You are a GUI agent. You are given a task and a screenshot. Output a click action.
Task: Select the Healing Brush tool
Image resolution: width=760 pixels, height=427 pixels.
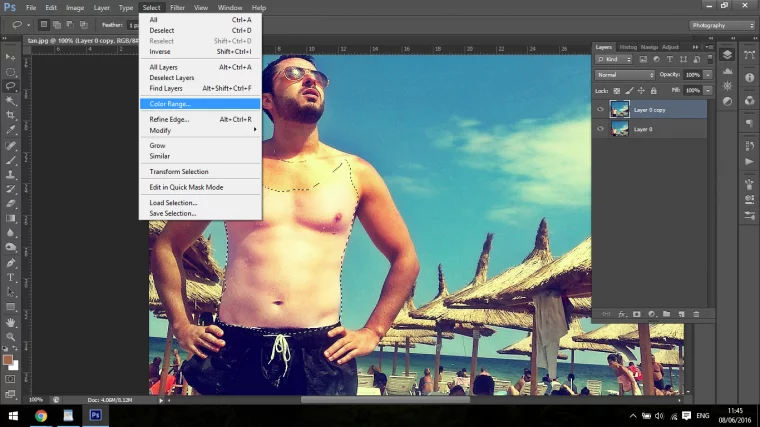coord(10,145)
